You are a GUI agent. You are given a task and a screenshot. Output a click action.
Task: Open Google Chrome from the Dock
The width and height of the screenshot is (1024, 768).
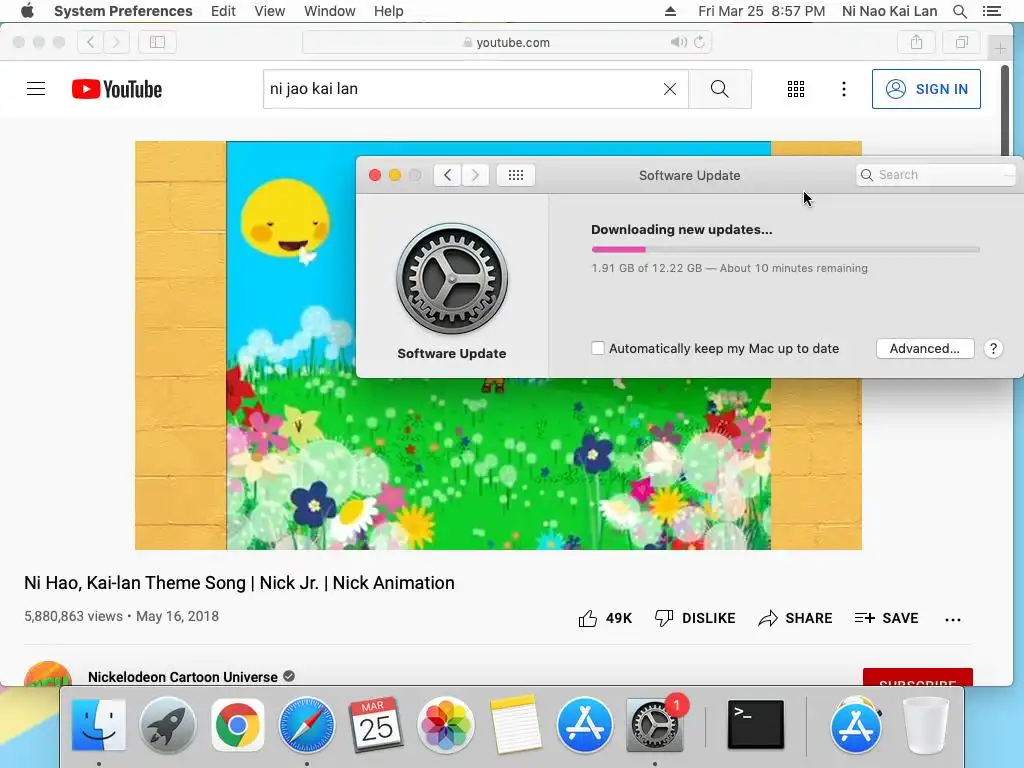pyautogui.click(x=237, y=725)
